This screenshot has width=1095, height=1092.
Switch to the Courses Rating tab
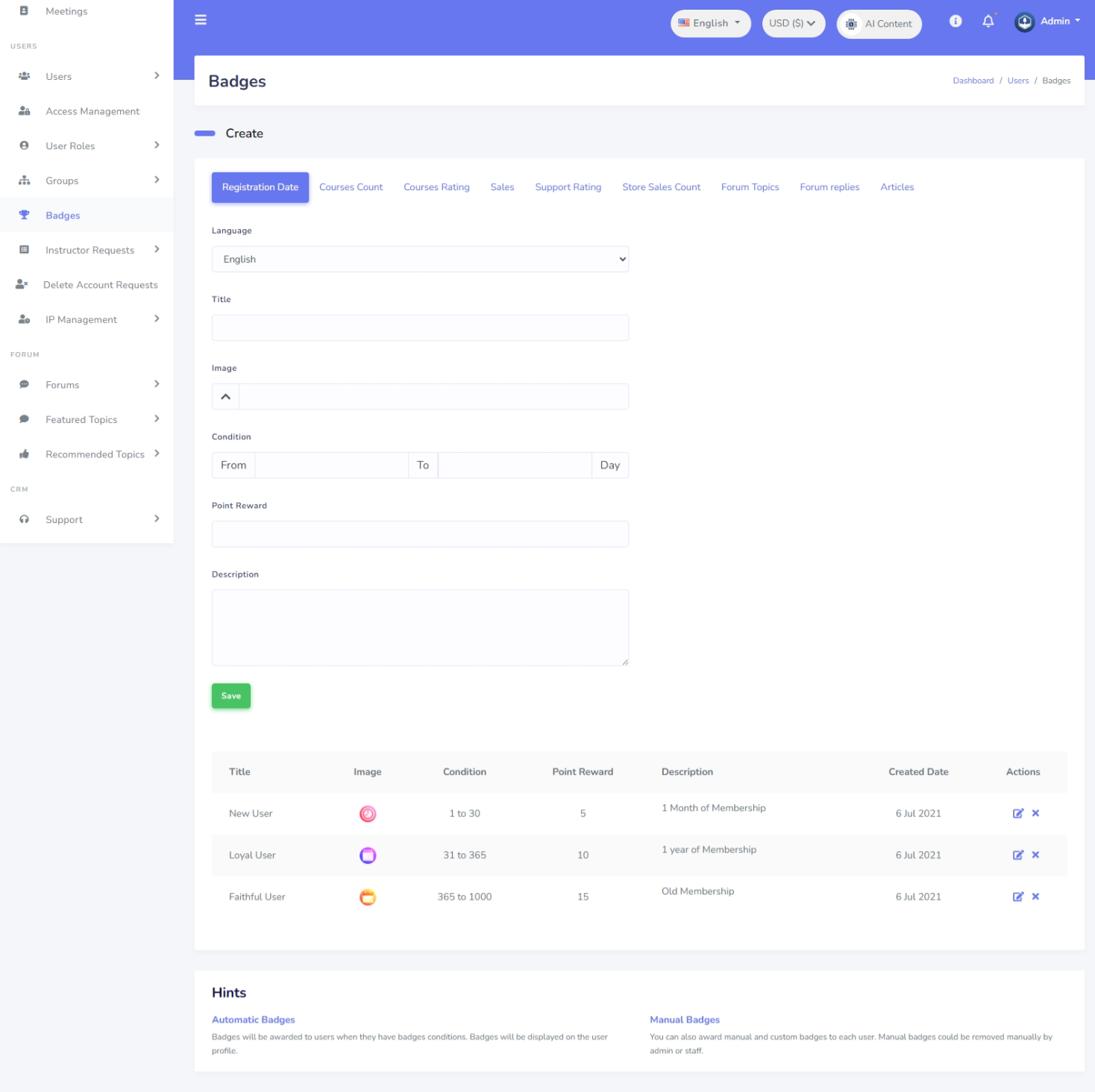pos(436,187)
